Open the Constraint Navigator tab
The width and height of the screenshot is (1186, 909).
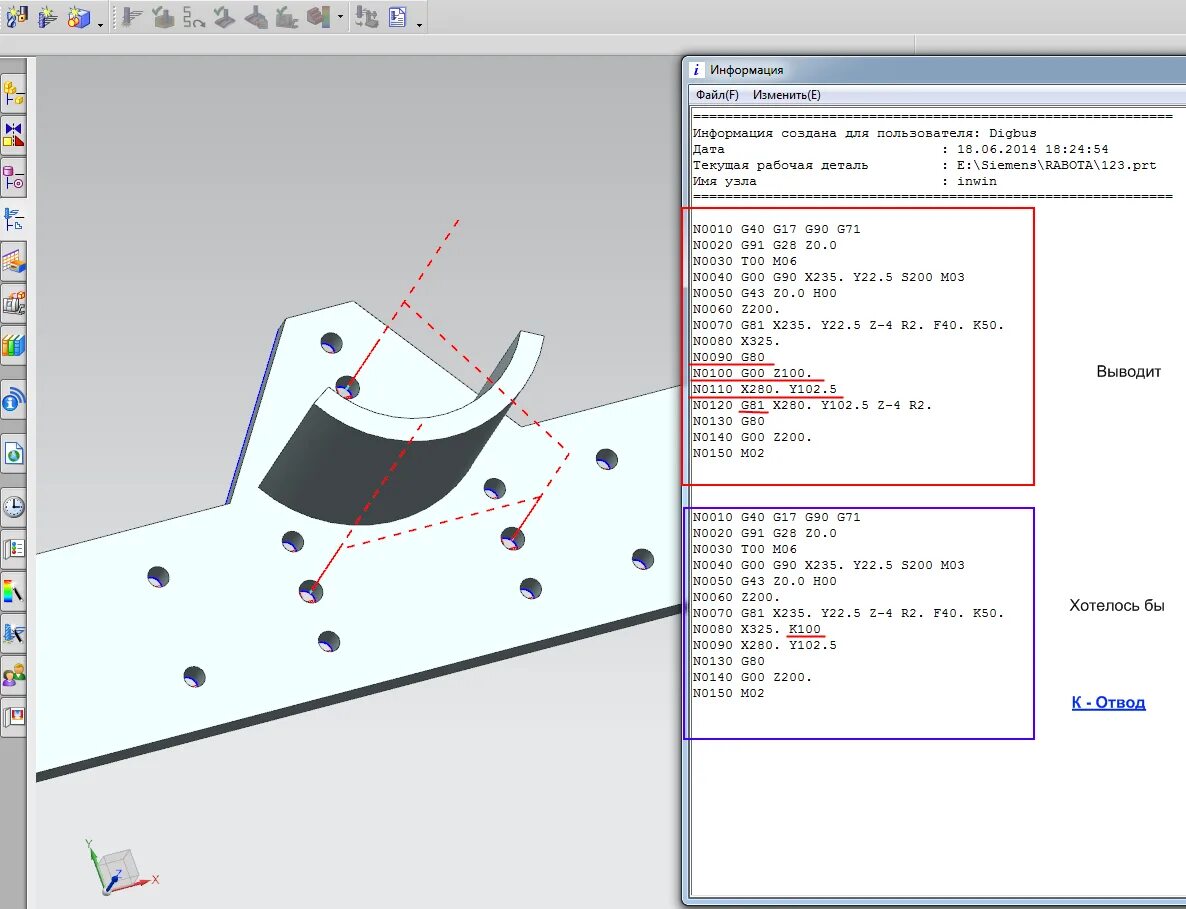pyautogui.click(x=14, y=135)
